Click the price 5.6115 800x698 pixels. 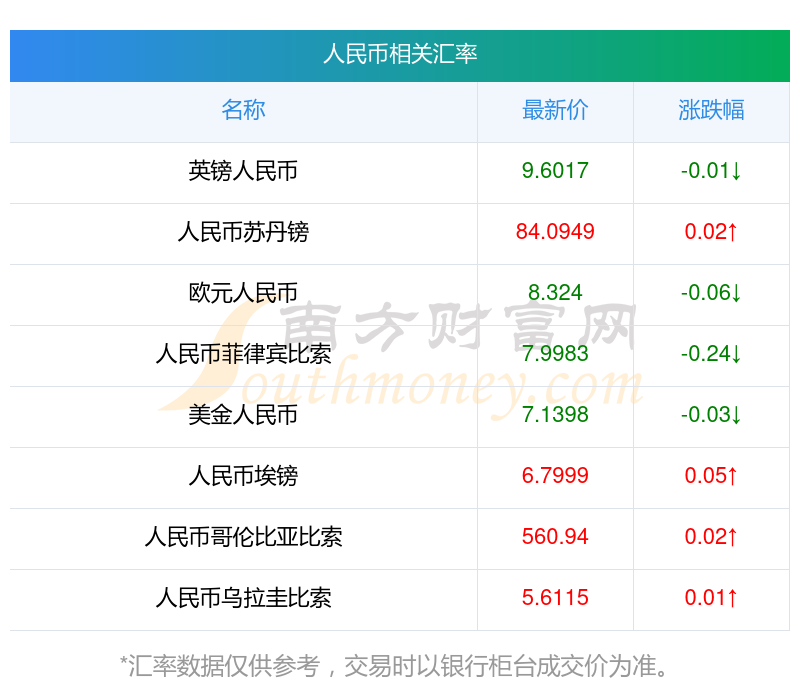555,597
